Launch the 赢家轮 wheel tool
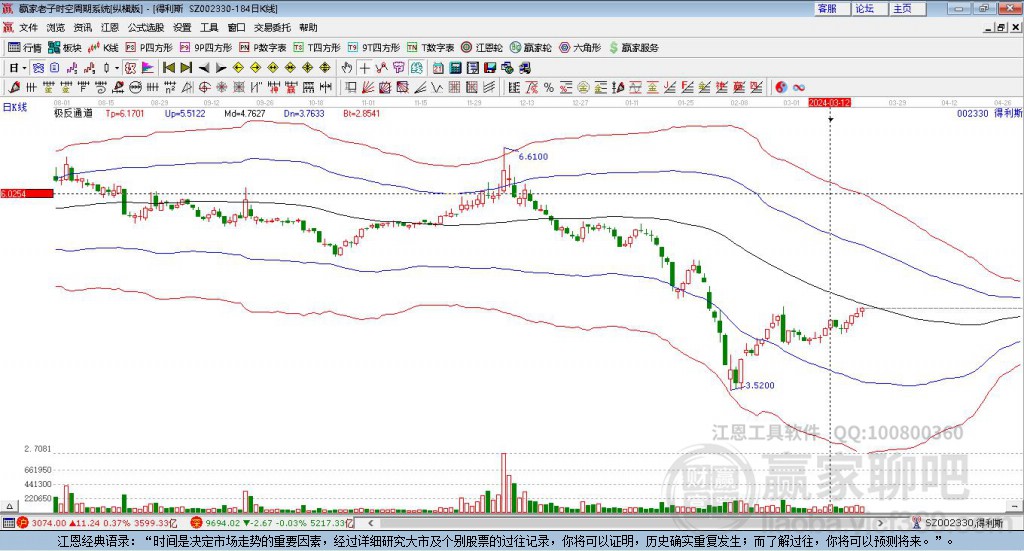The height and width of the screenshot is (551, 1024). (x=530, y=48)
